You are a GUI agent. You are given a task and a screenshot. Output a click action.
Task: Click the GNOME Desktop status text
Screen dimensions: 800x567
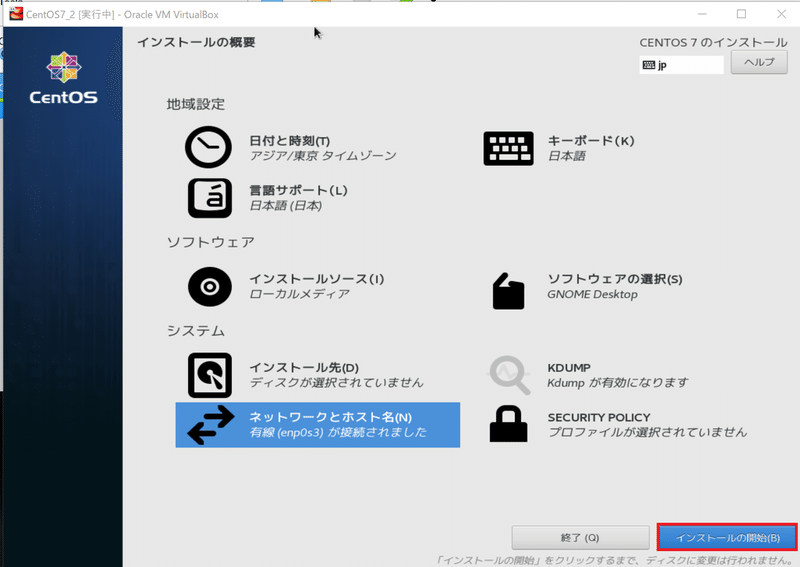click(592, 294)
